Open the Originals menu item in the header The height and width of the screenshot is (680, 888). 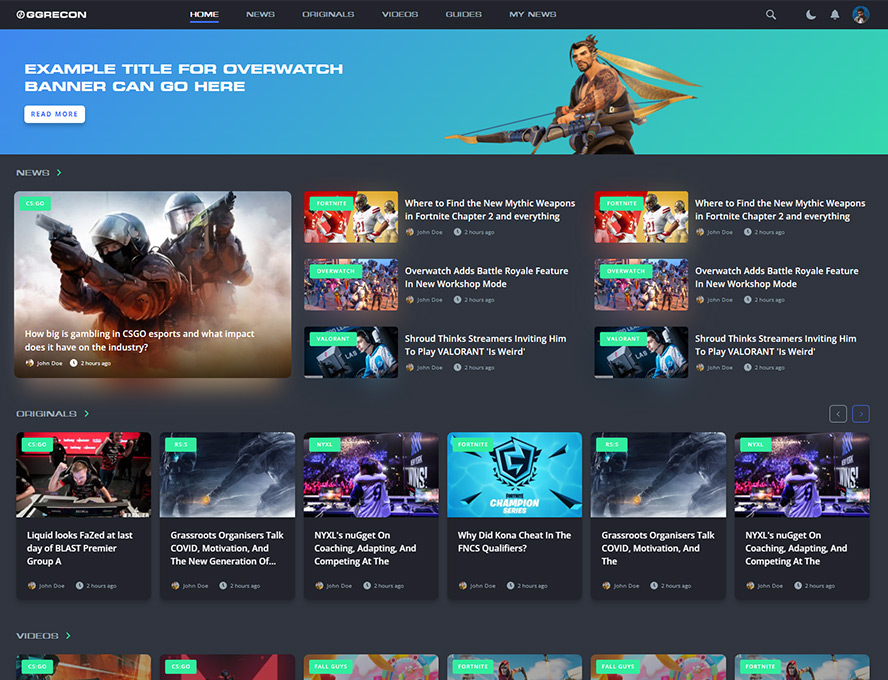point(328,14)
